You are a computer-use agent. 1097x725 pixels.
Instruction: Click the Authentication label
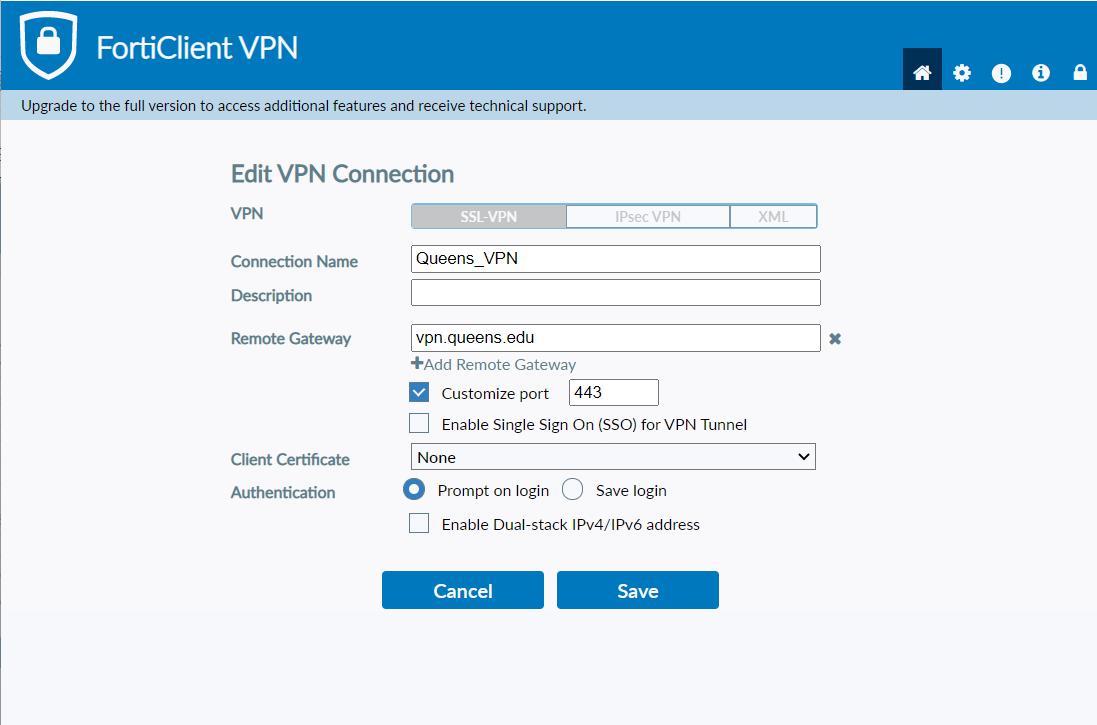pos(283,492)
